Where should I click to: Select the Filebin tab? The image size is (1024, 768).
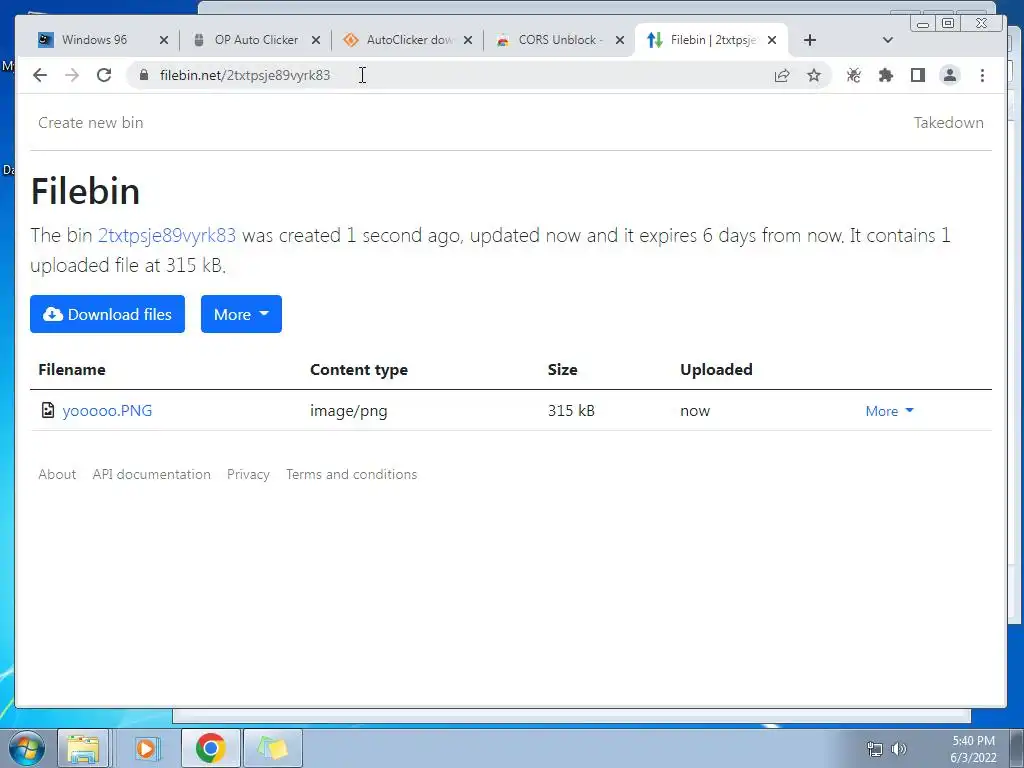pyautogui.click(x=711, y=40)
